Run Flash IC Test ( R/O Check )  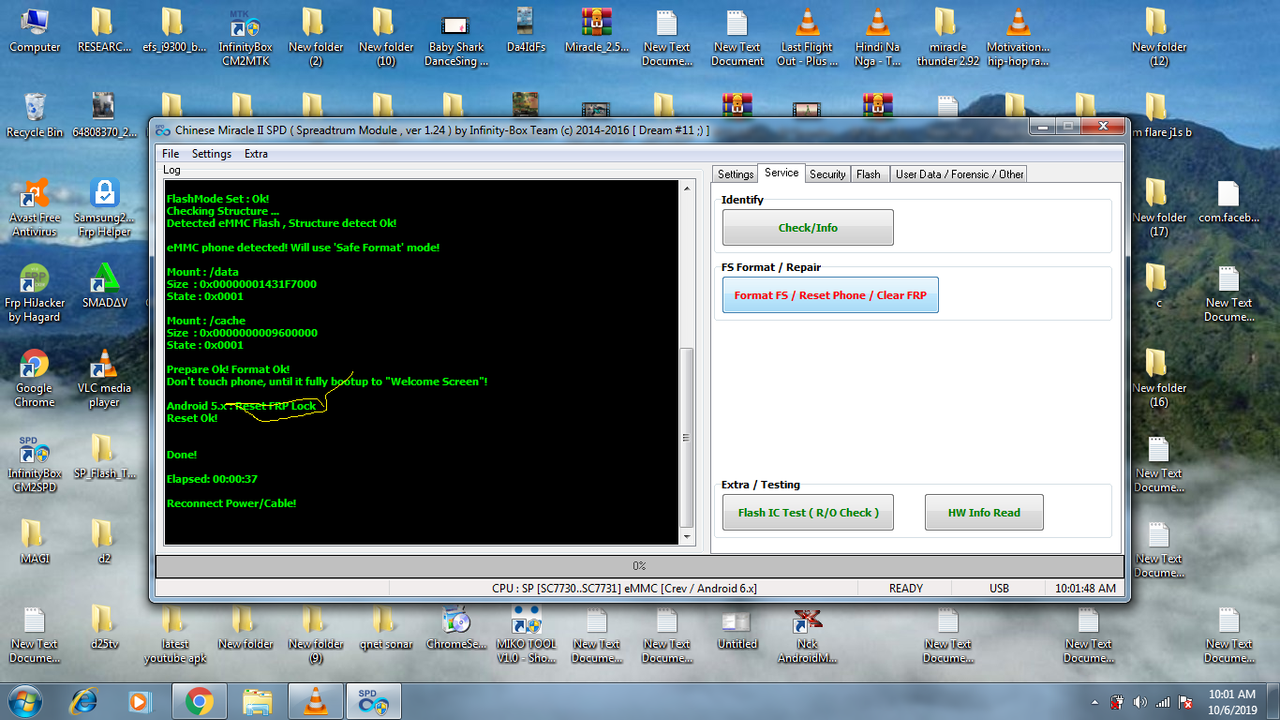point(808,513)
